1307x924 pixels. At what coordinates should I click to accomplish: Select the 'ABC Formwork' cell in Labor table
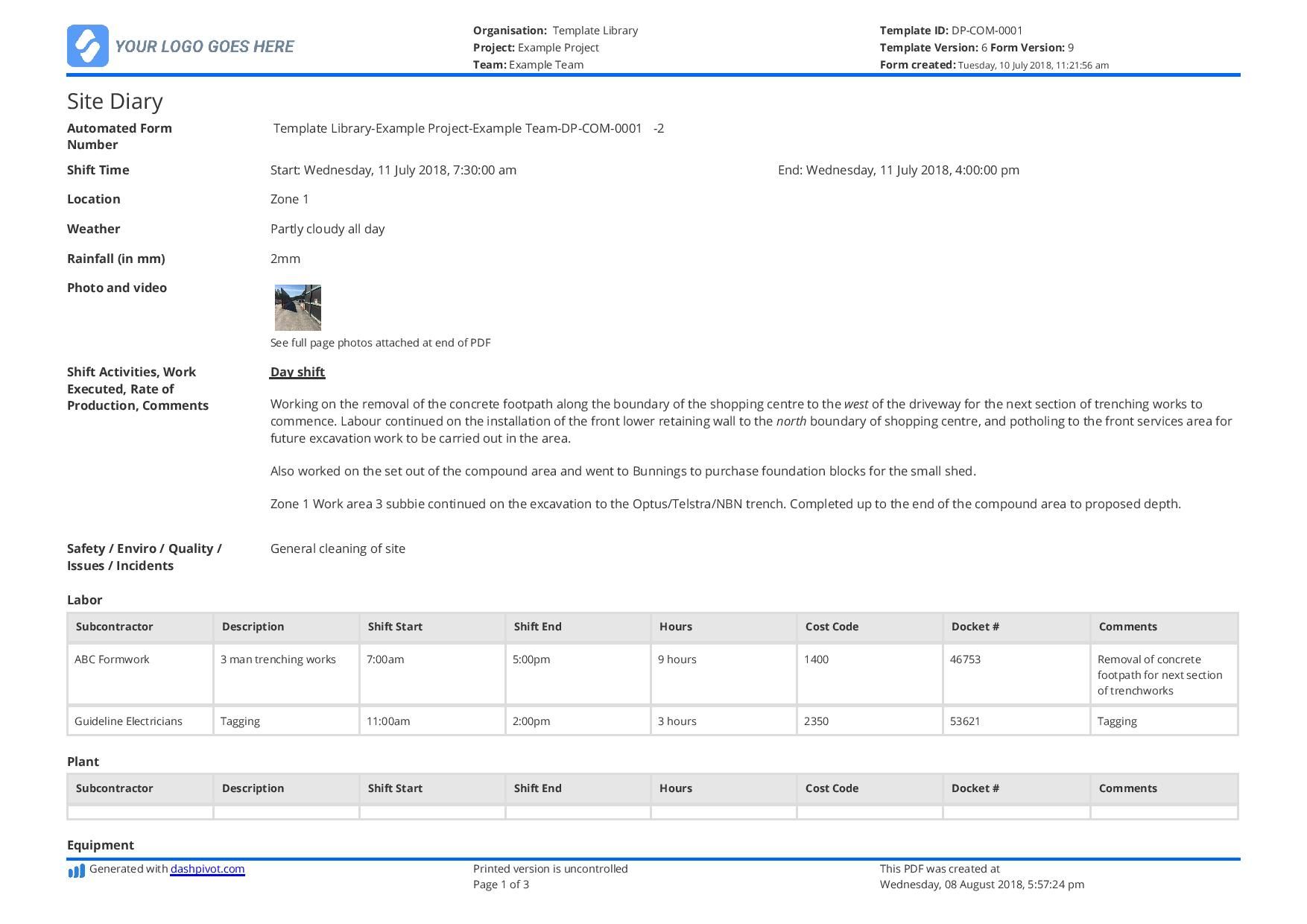(140, 674)
